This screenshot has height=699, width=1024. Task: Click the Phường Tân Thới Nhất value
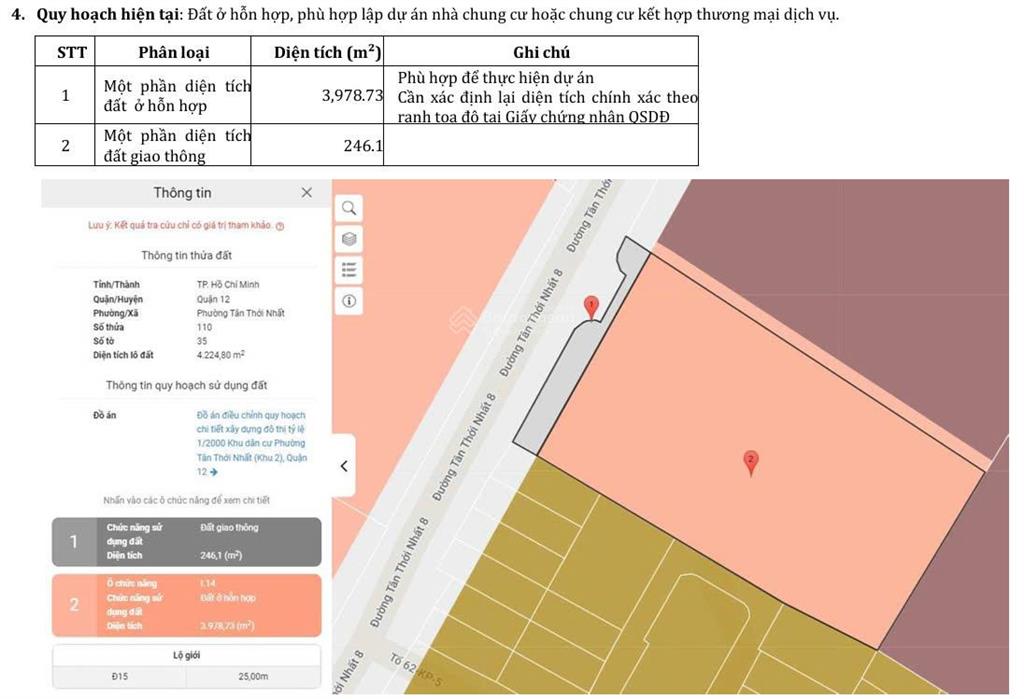pos(240,313)
